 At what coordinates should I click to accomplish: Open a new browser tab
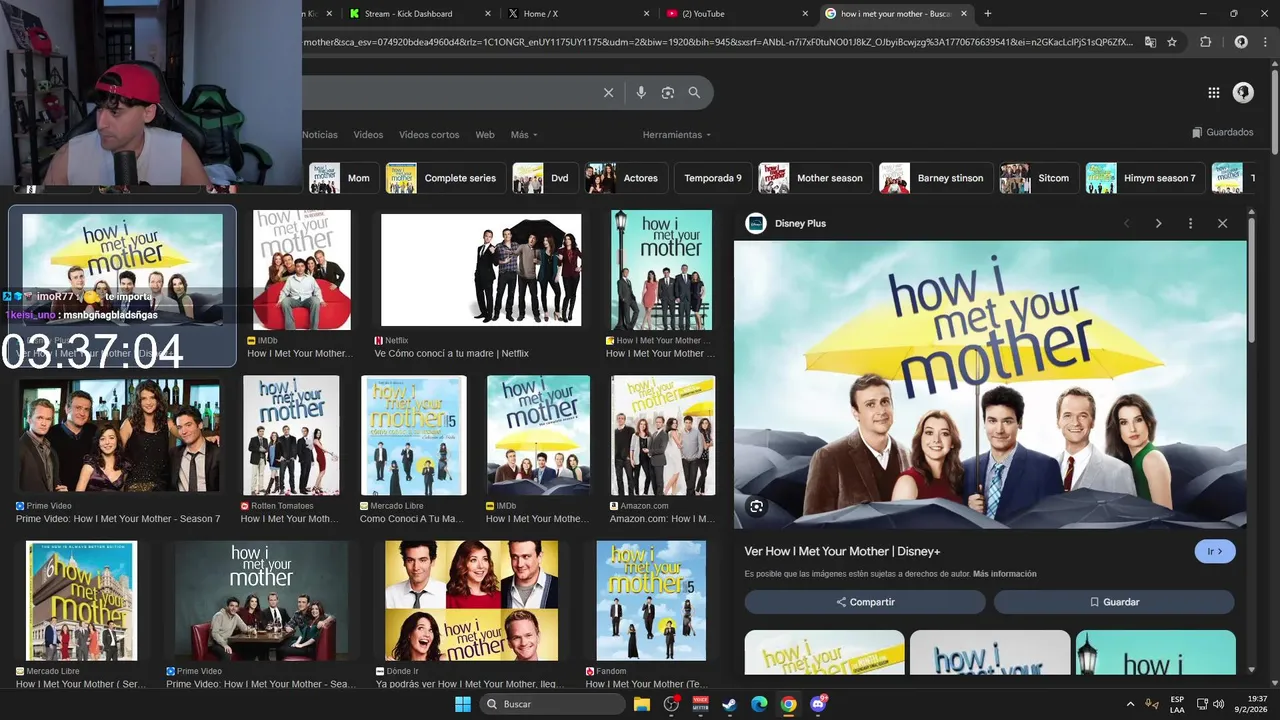(x=988, y=14)
